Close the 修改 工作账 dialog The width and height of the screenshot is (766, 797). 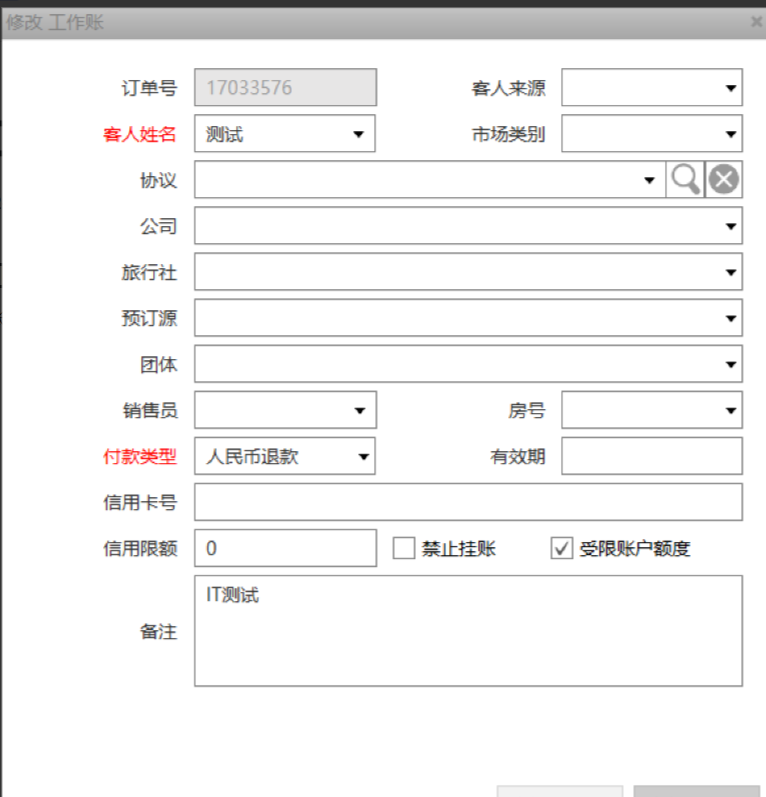point(756,21)
